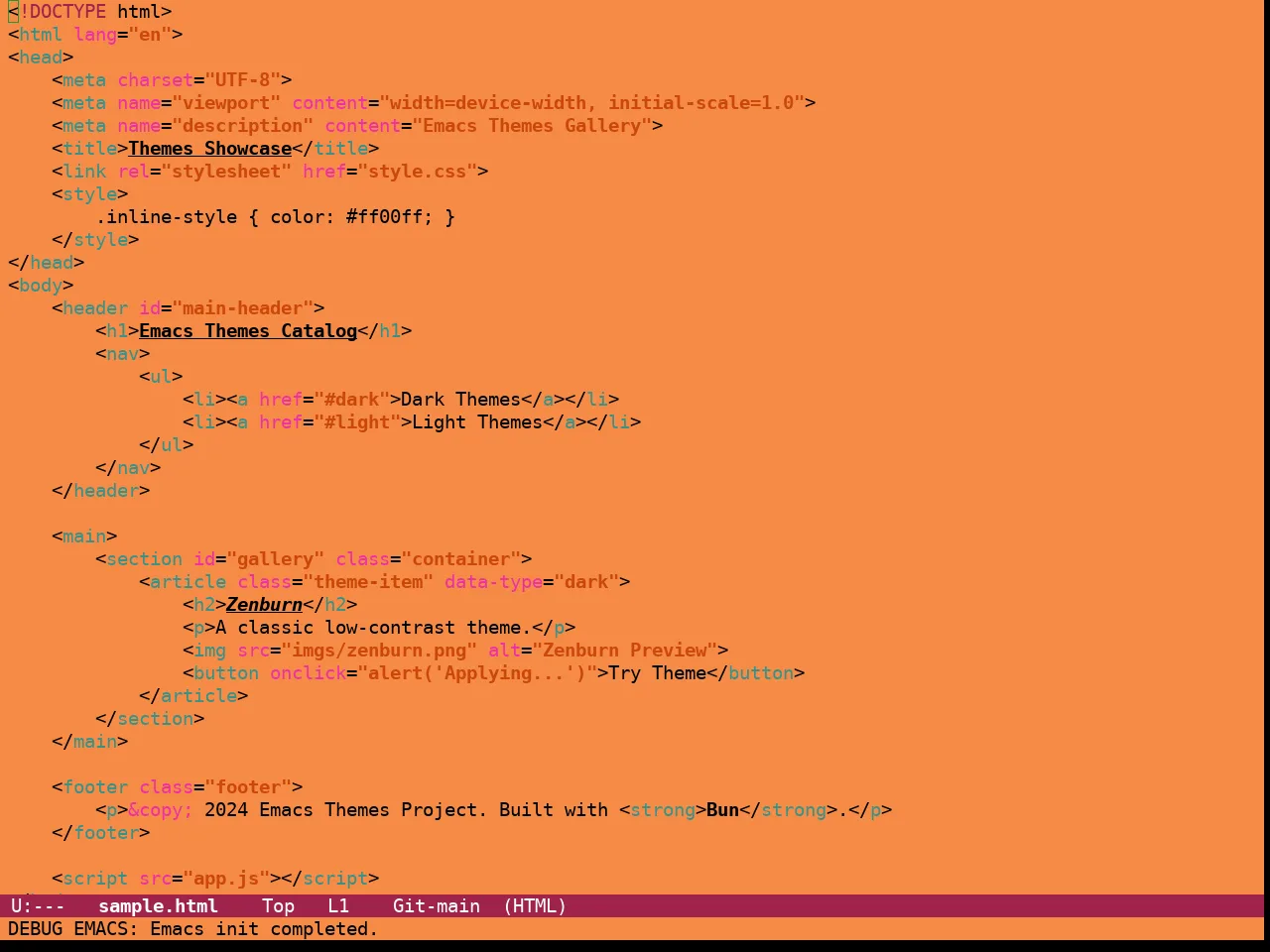Click the "gallery" id value
Image resolution: width=1270 pixels, height=952 pixels.
coord(276,559)
